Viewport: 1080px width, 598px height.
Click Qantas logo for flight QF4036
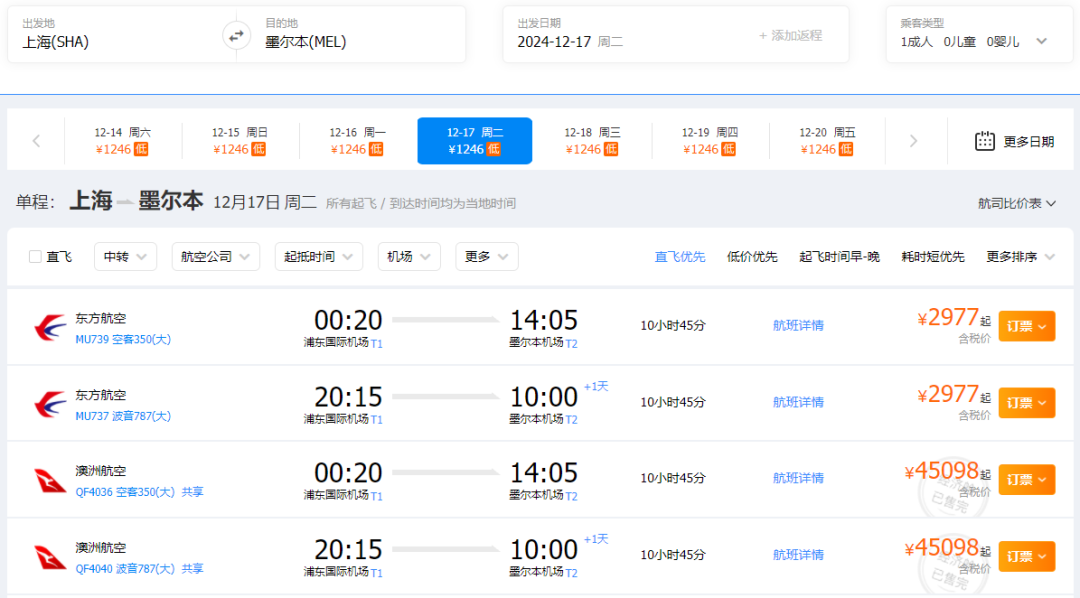click(50, 480)
